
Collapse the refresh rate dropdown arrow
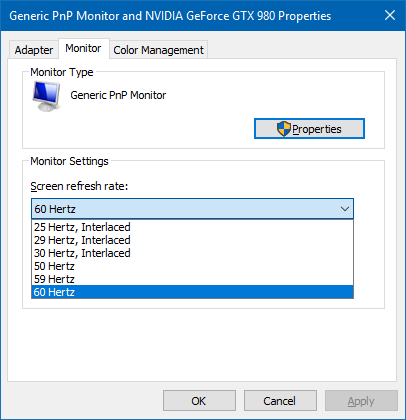click(x=345, y=209)
